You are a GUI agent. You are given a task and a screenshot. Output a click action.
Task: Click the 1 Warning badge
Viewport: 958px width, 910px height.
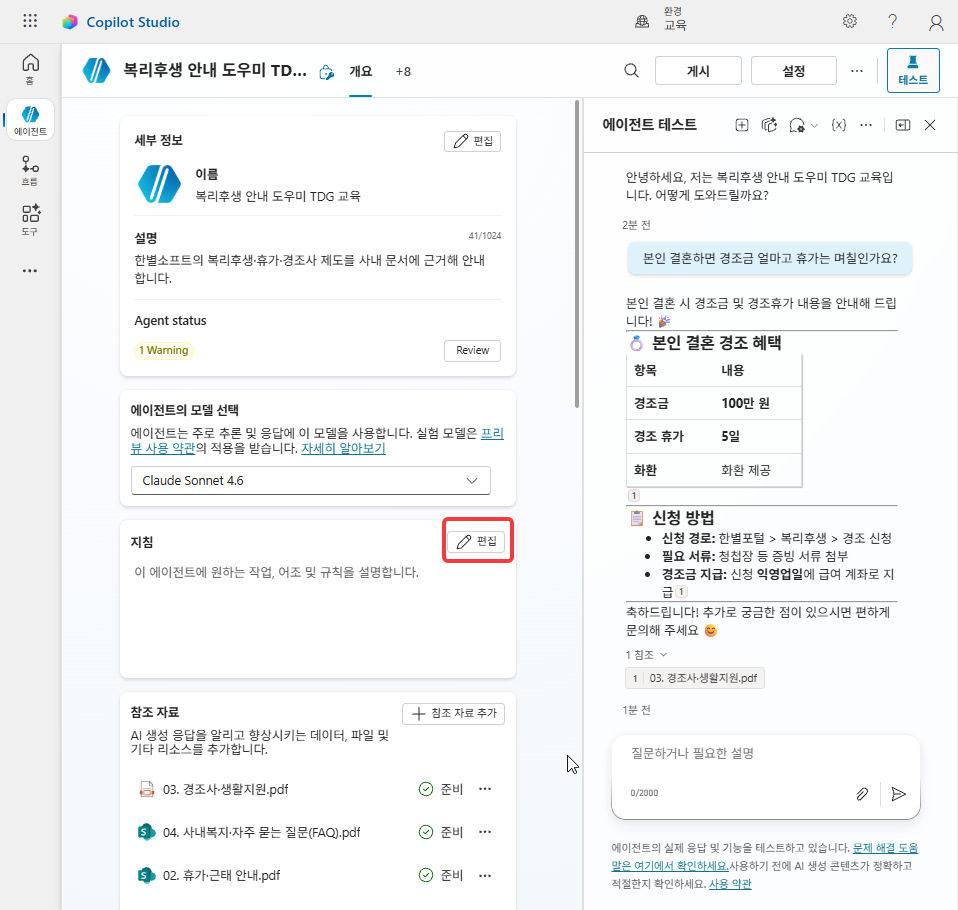[x=164, y=350]
